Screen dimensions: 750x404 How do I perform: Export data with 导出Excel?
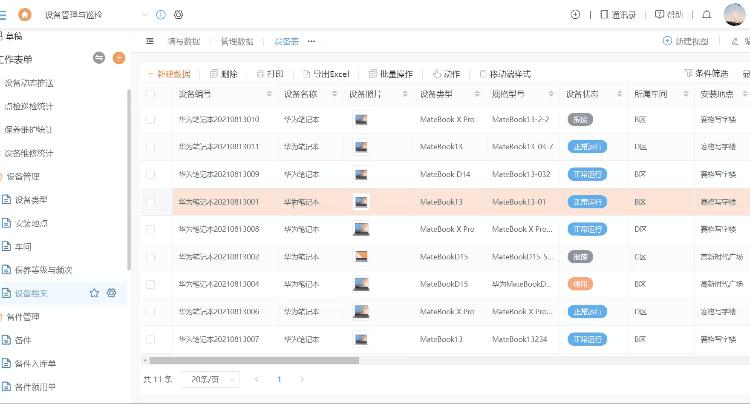click(x=326, y=74)
